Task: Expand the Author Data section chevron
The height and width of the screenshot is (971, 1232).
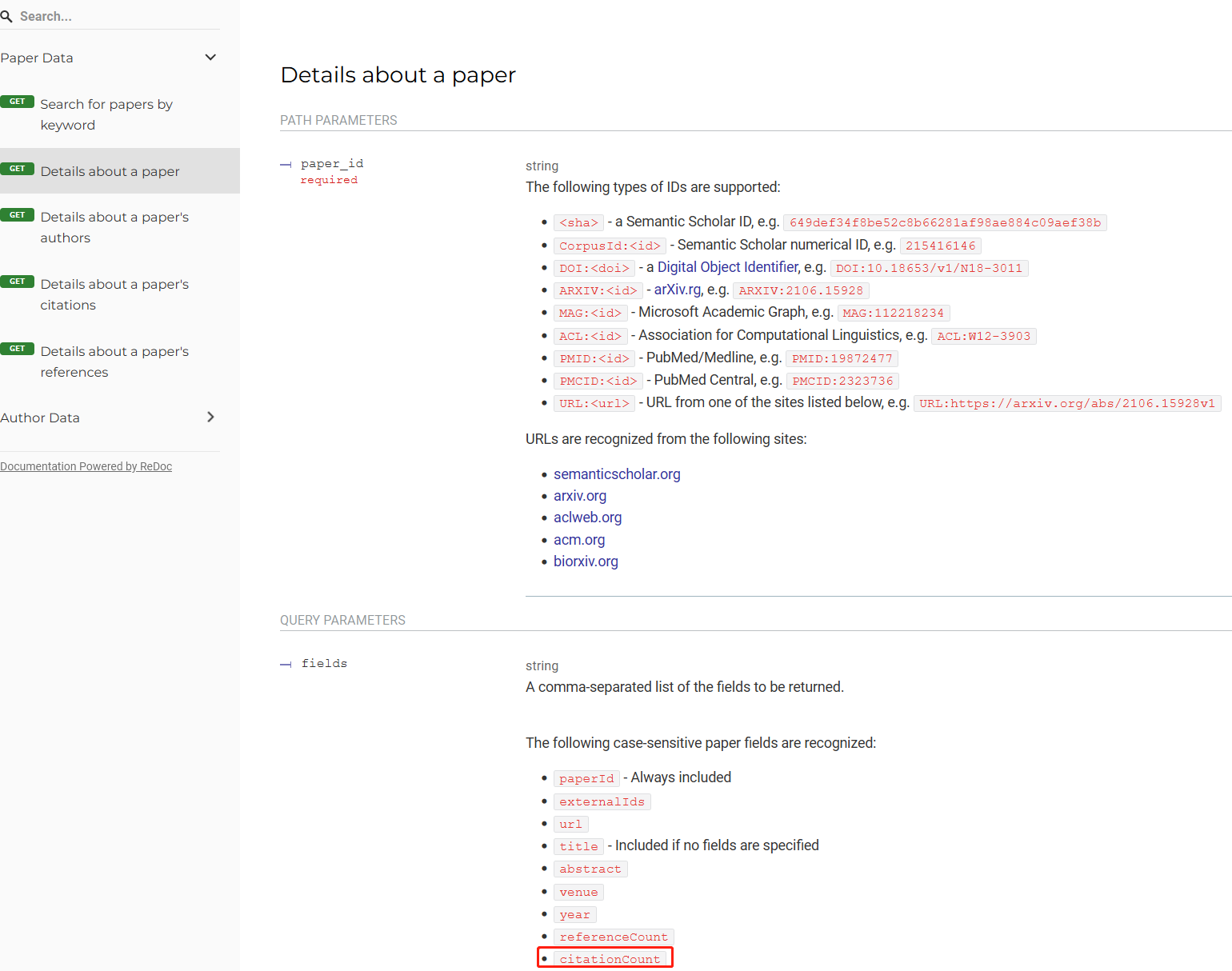Action: point(210,418)
